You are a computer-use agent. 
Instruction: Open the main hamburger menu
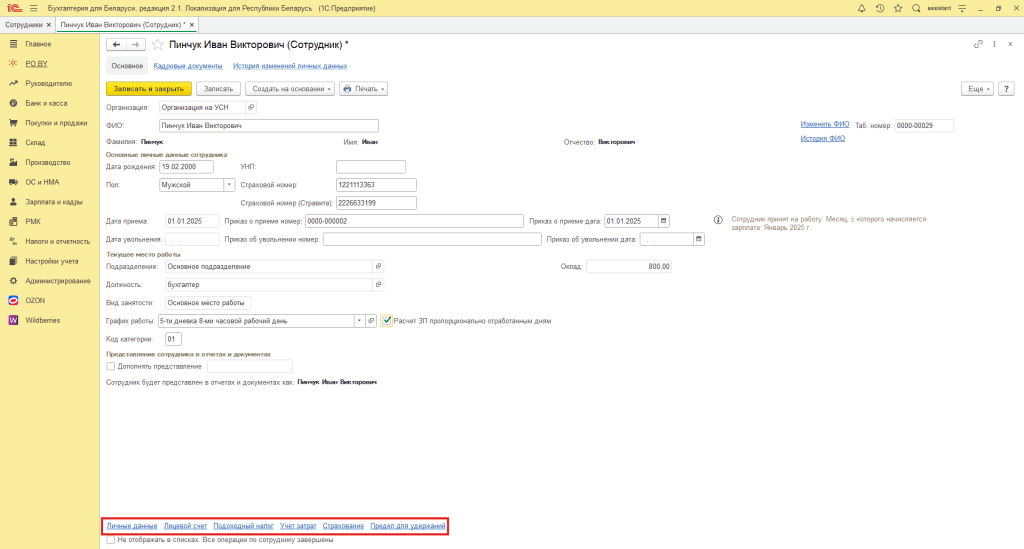coord(33,8)
